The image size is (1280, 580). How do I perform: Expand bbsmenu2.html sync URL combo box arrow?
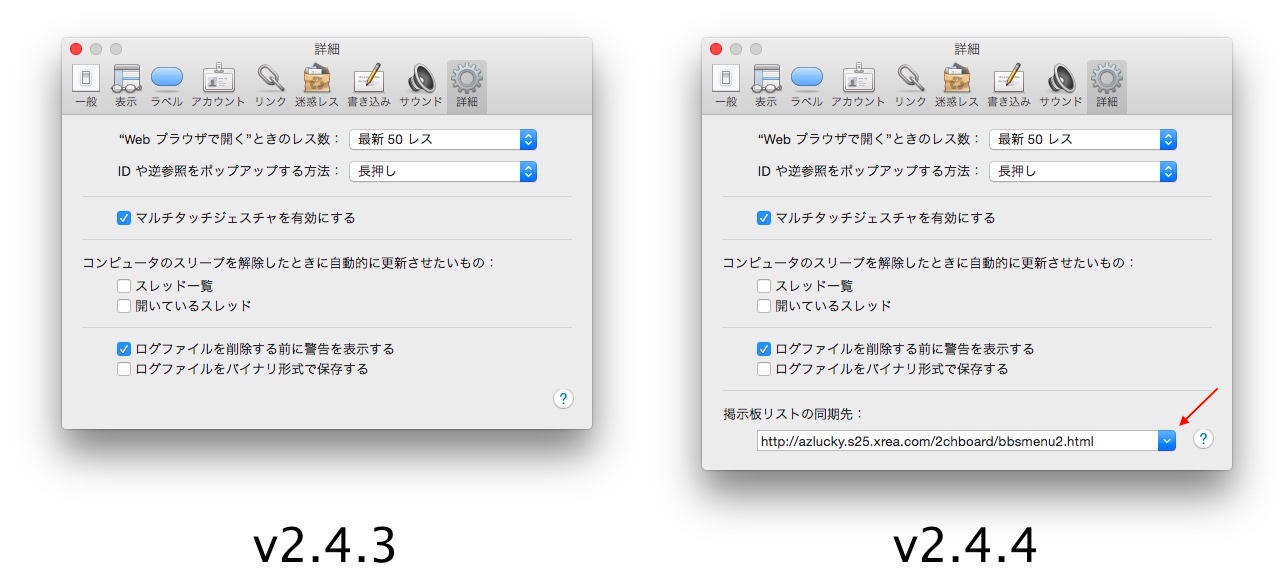1167,440
